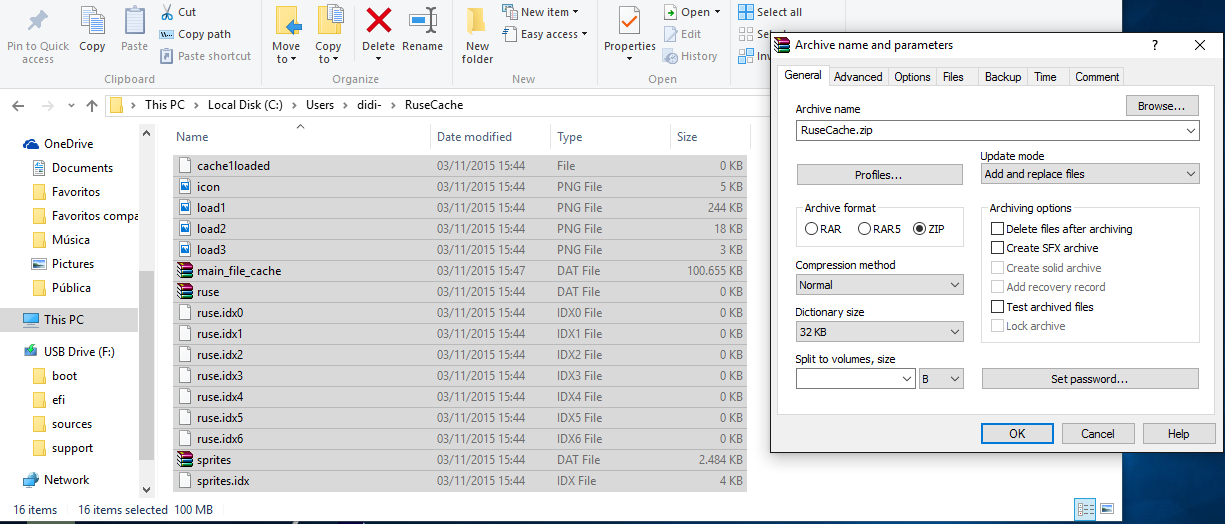
Task: Click the Forward navigation arrow
Action: point(47,105)
